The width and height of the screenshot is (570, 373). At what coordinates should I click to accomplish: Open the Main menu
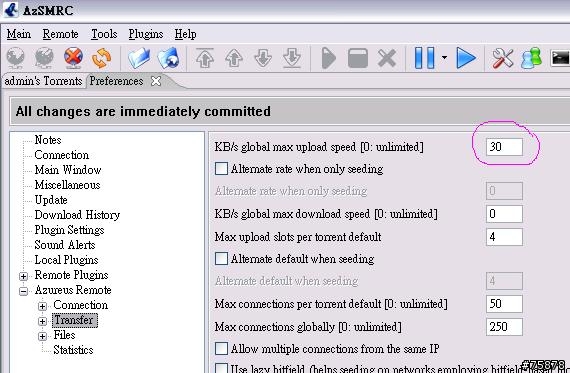pos(19,34)
